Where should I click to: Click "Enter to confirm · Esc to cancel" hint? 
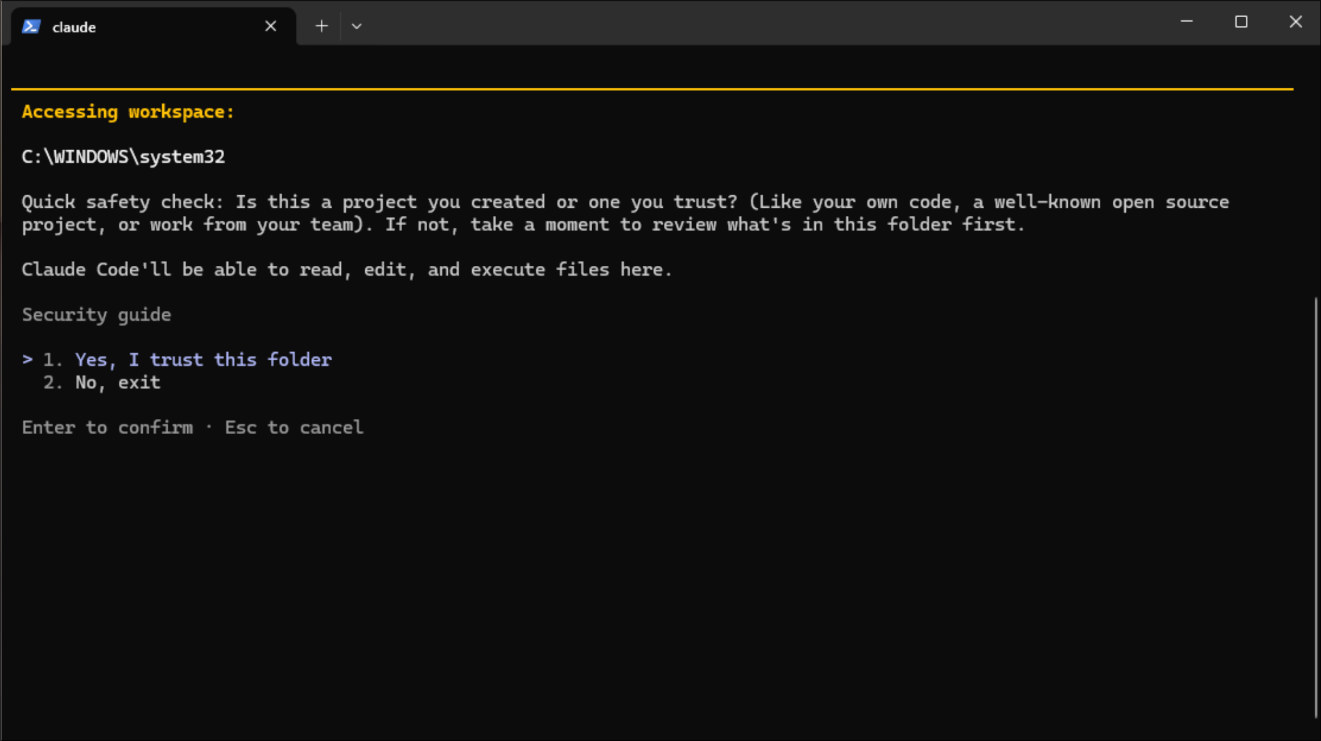[x=193, y=428]
